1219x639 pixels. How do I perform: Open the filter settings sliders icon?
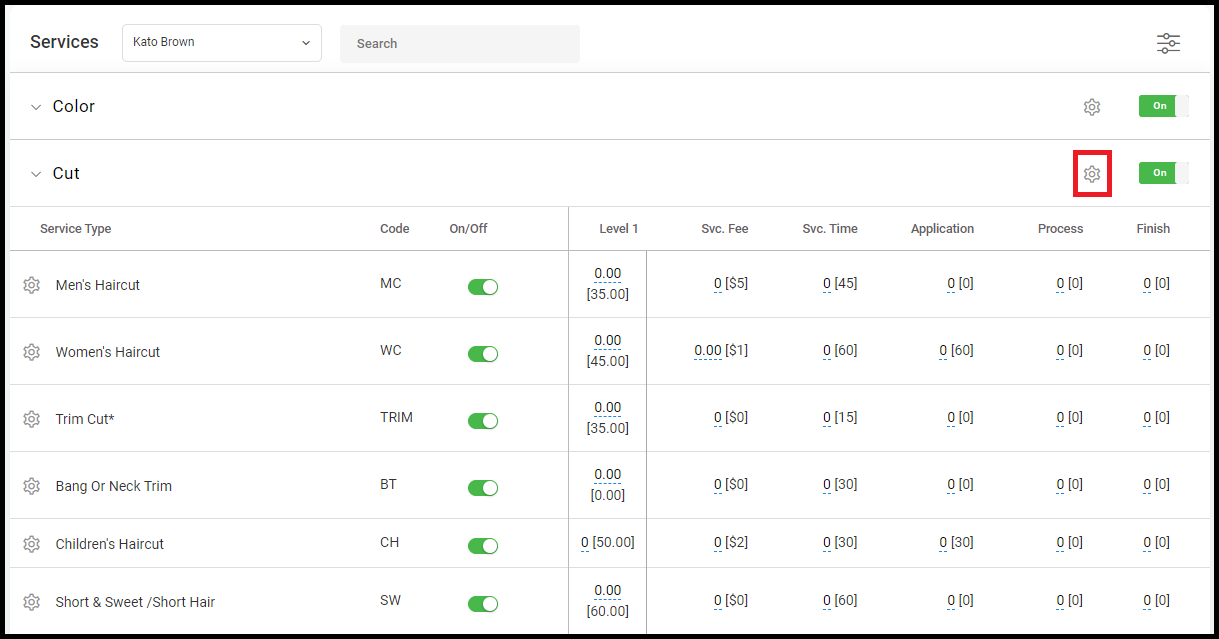pyautogui.click(x=1168, y=43)
